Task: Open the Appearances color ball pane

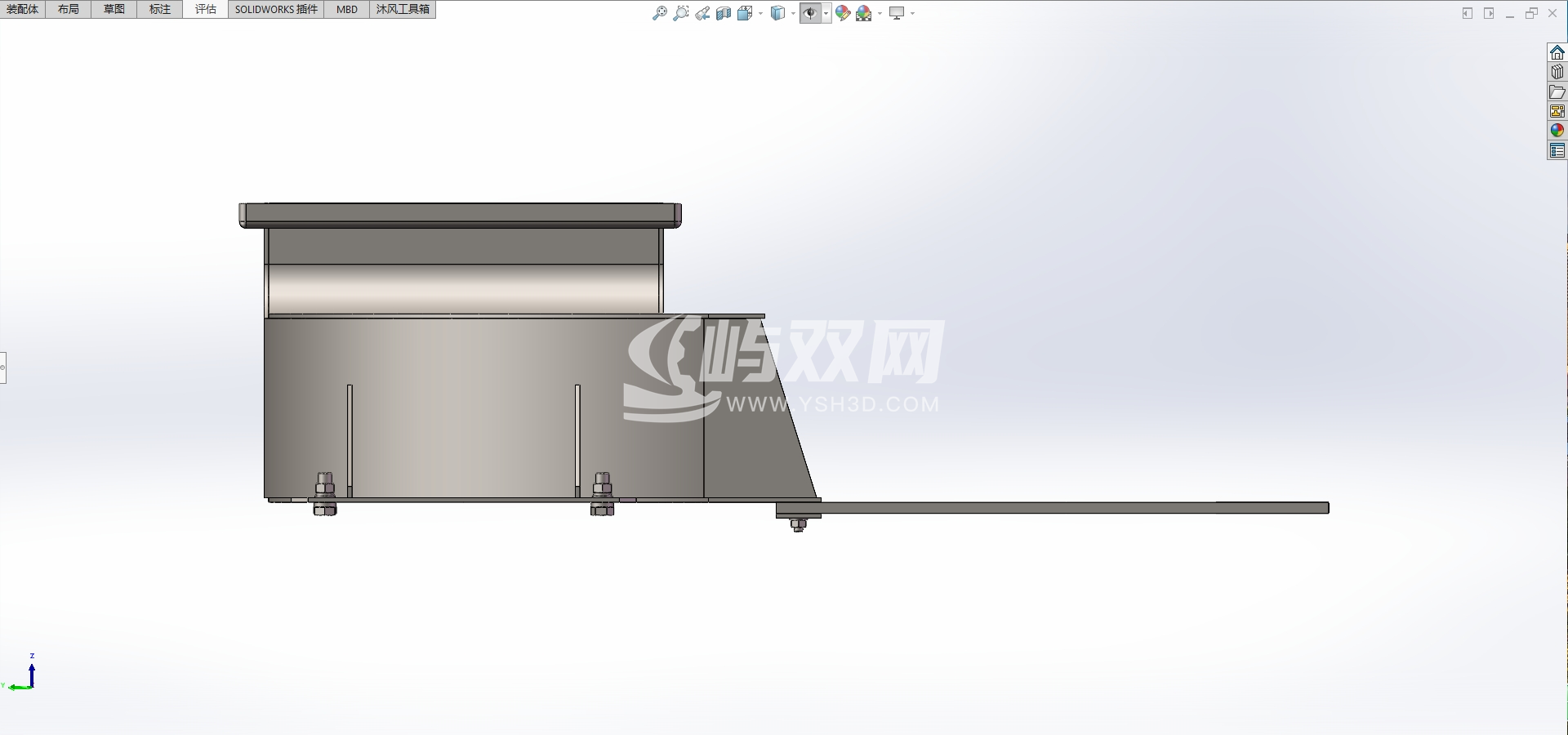Action: click(x=1557, y=131)
